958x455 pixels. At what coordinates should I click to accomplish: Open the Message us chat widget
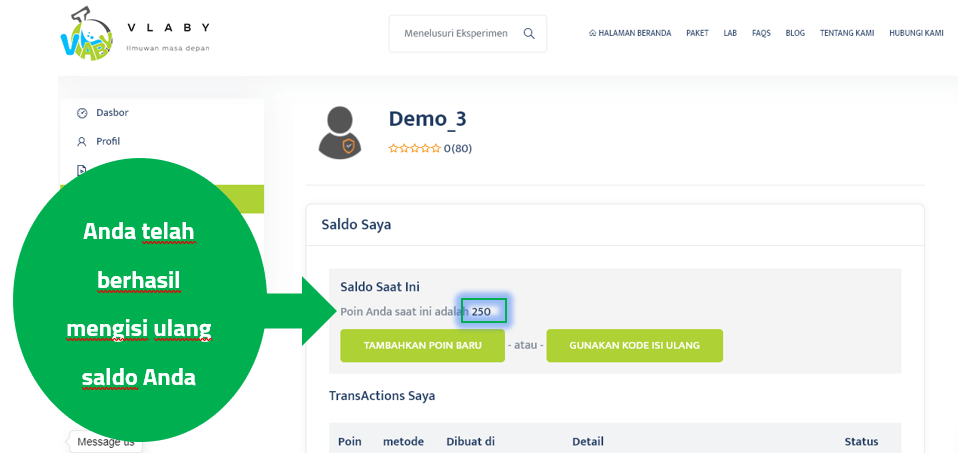[x=105, y=442]
